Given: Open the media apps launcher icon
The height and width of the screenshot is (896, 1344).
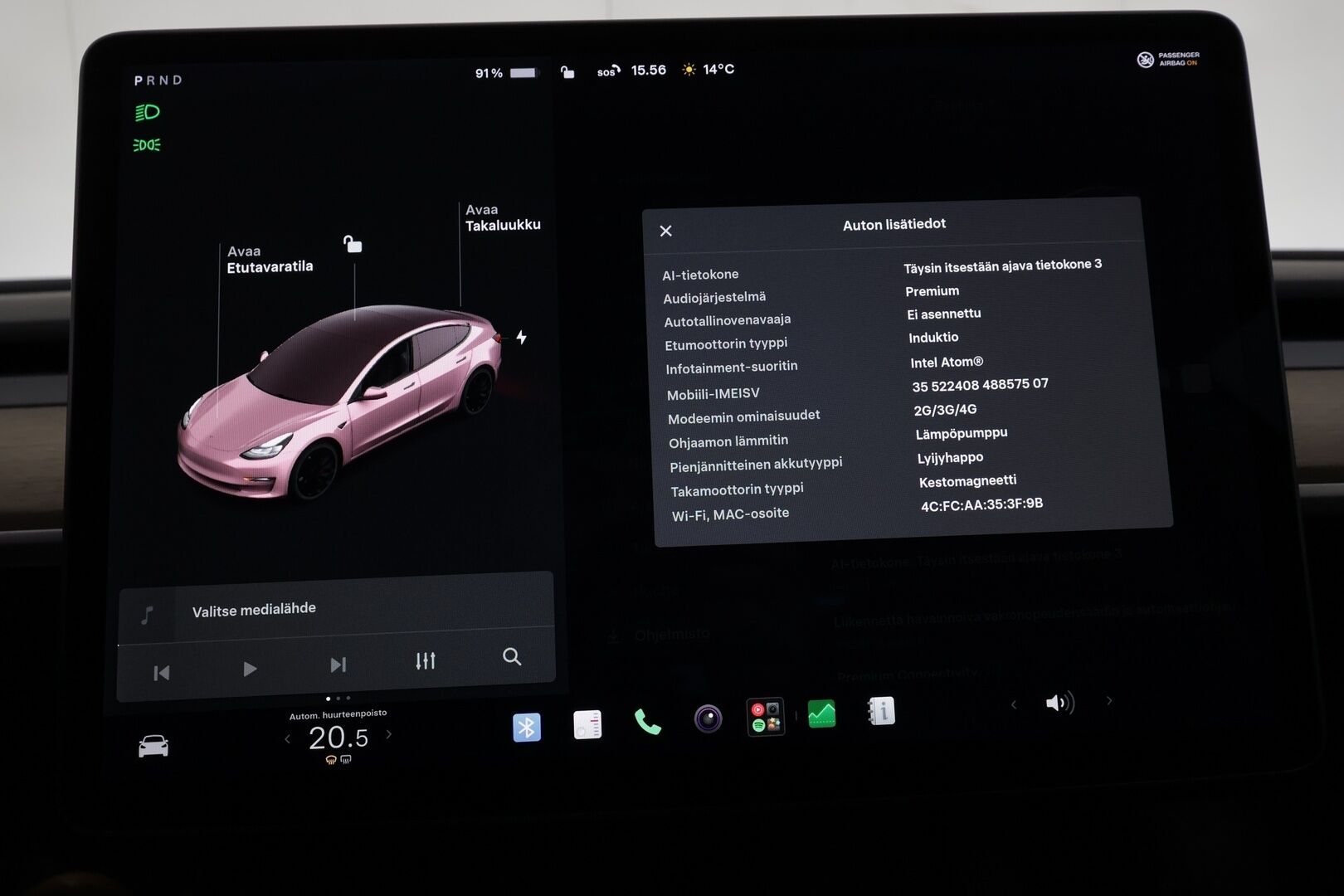Looking at the screenshot, I should click(765, 716).
